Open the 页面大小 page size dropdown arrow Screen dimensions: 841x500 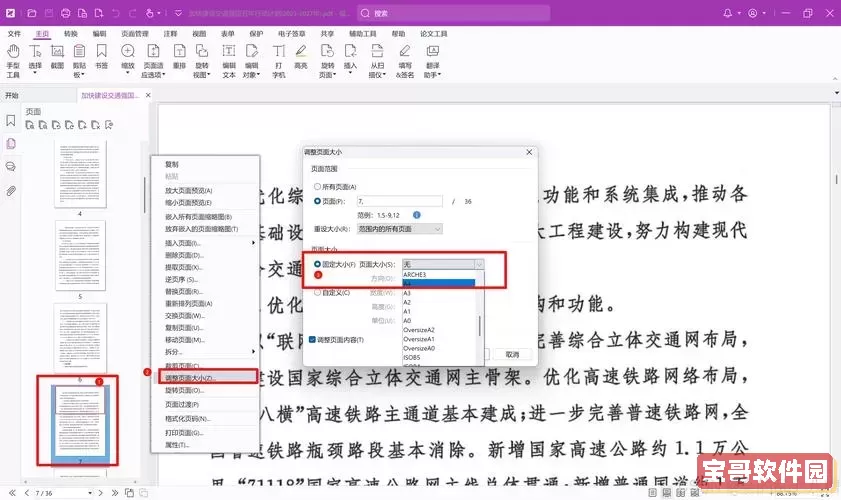tap(479, 264)
